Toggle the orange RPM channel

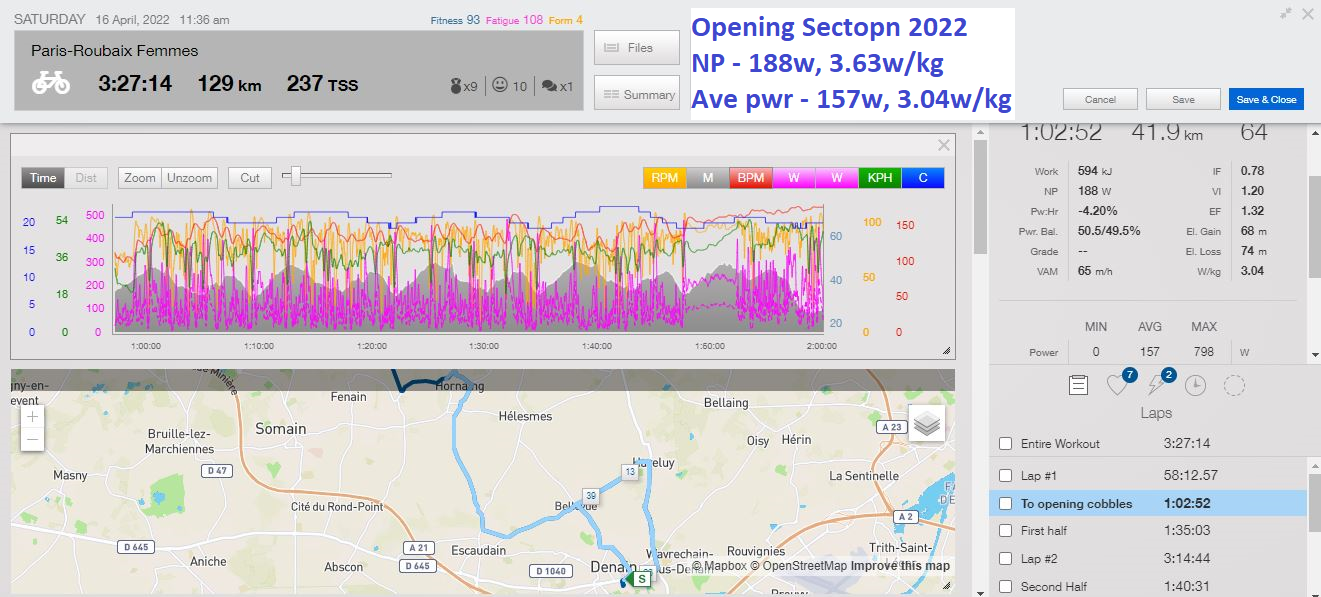pyautogui.click(x=664, y=178)
